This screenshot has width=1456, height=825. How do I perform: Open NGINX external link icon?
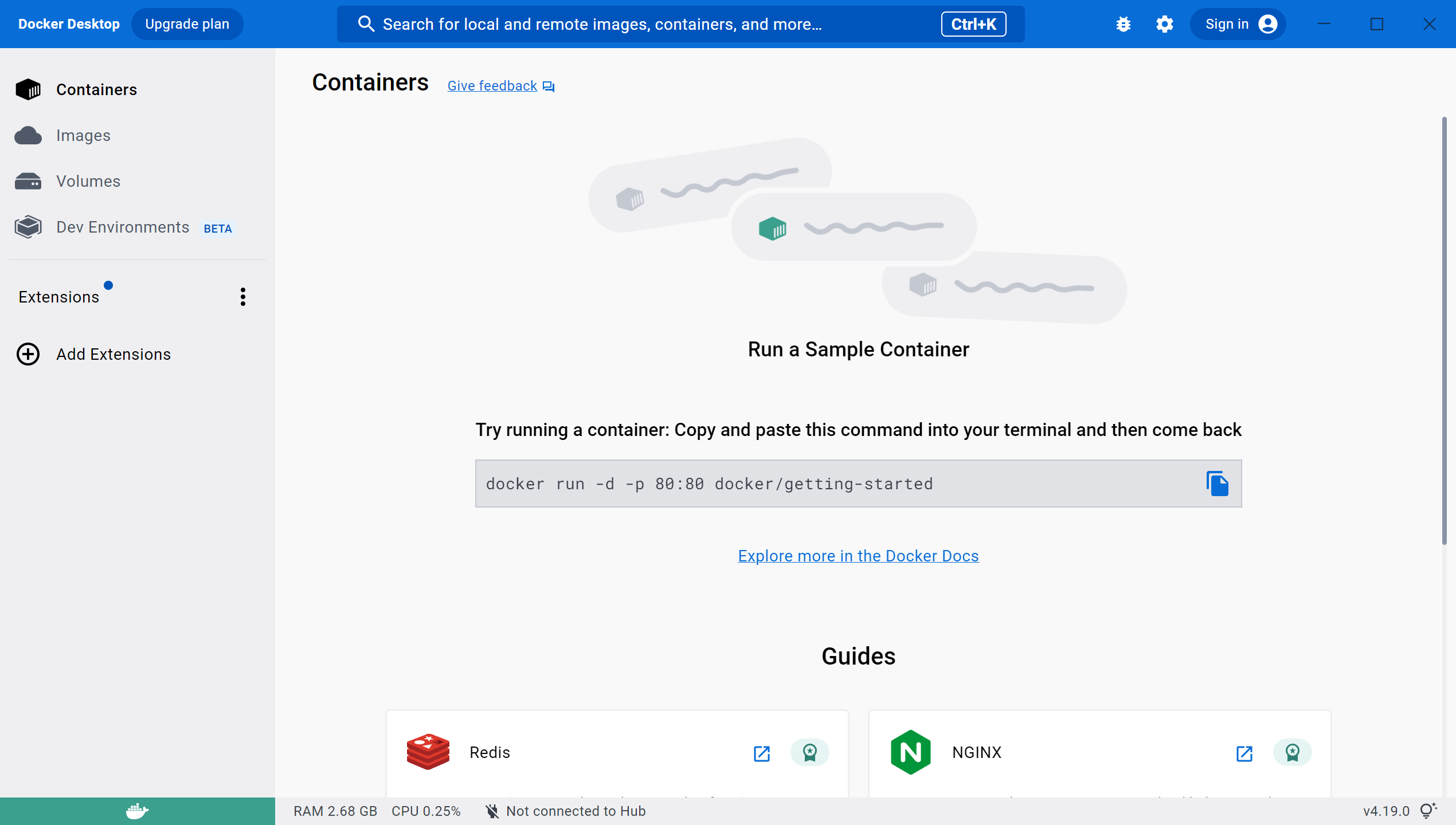point(1244,753)
